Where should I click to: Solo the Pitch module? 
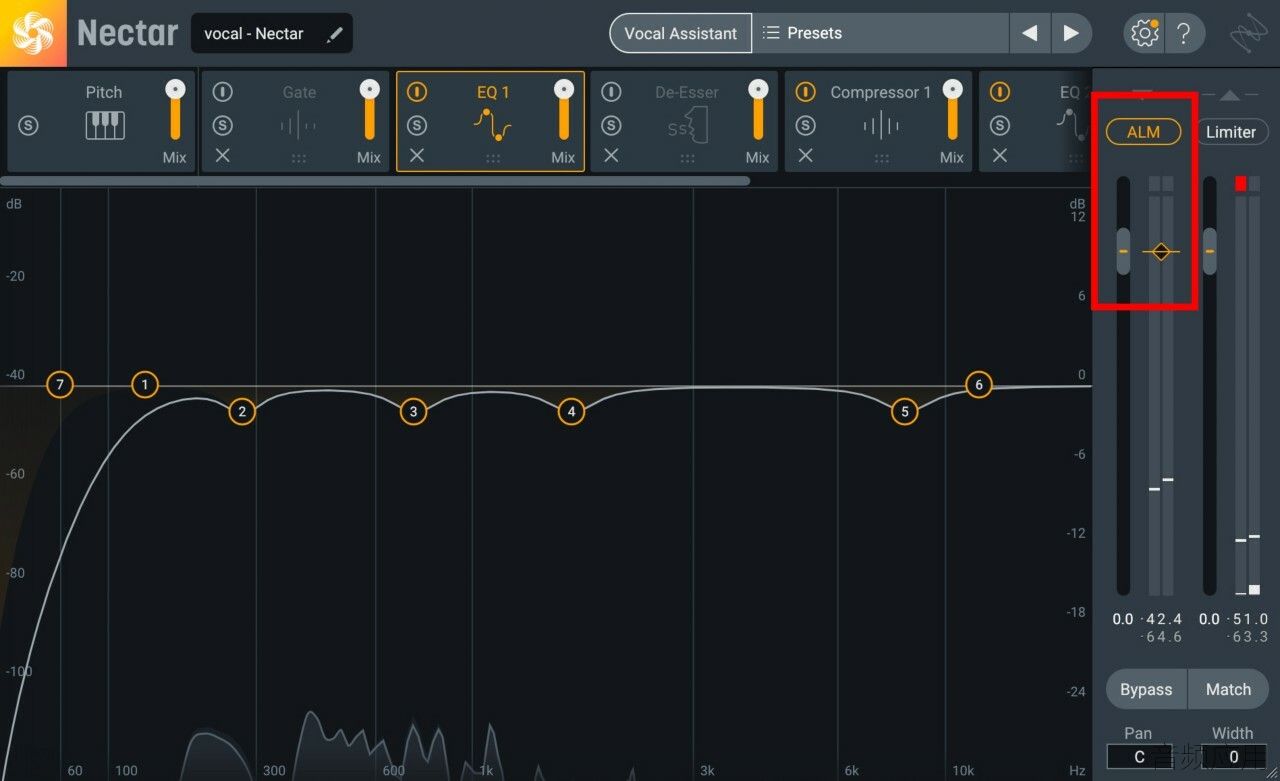coord(28,126)
